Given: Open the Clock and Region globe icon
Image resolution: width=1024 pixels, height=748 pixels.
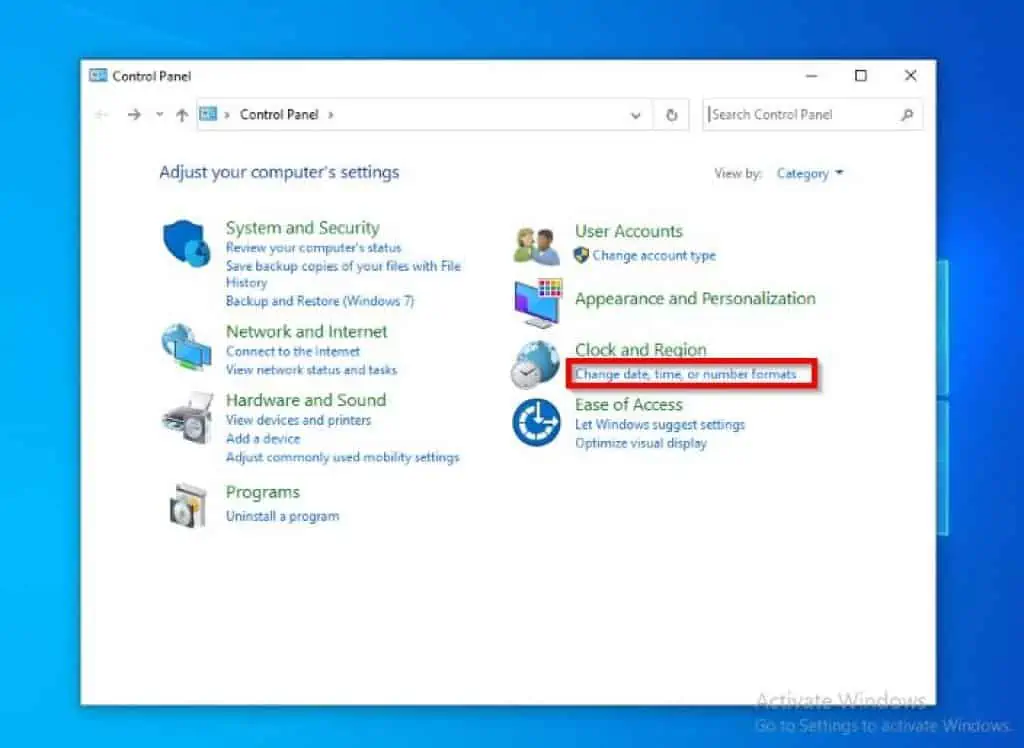Looking at the screenshot, I should (x=536, y=365).
